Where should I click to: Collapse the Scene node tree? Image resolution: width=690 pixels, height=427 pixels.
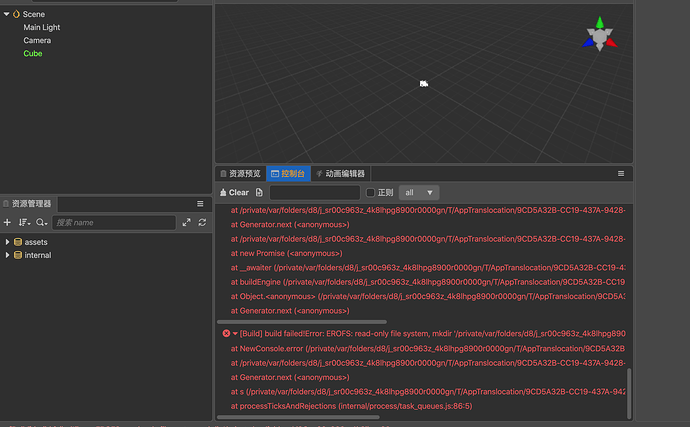(7, 14)
